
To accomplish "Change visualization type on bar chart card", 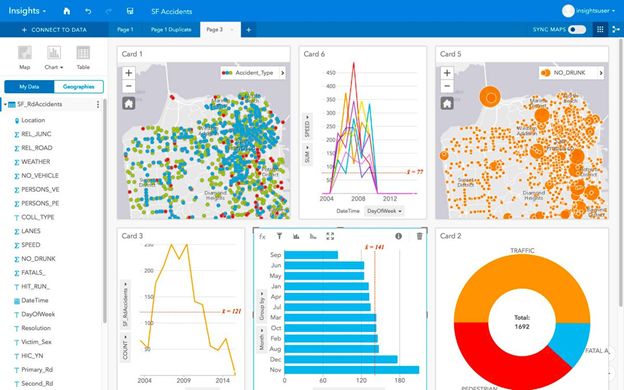I will [x=296, y=236].
